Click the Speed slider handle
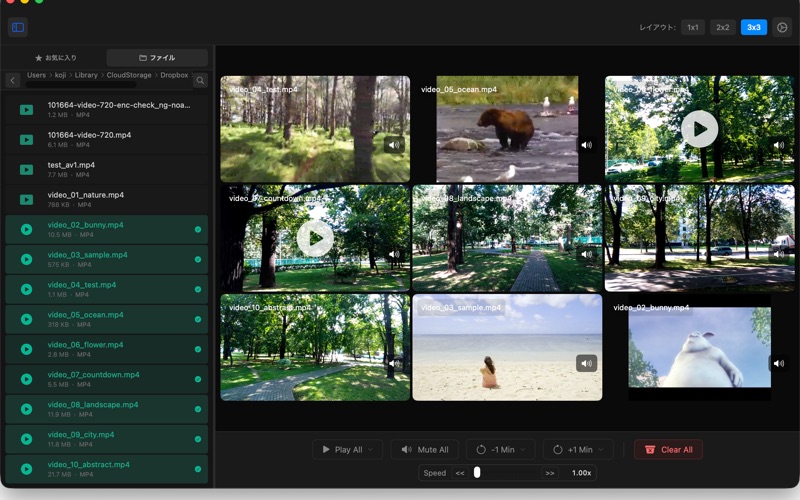This screenshot has width=800, height=500. coord(477,472)
